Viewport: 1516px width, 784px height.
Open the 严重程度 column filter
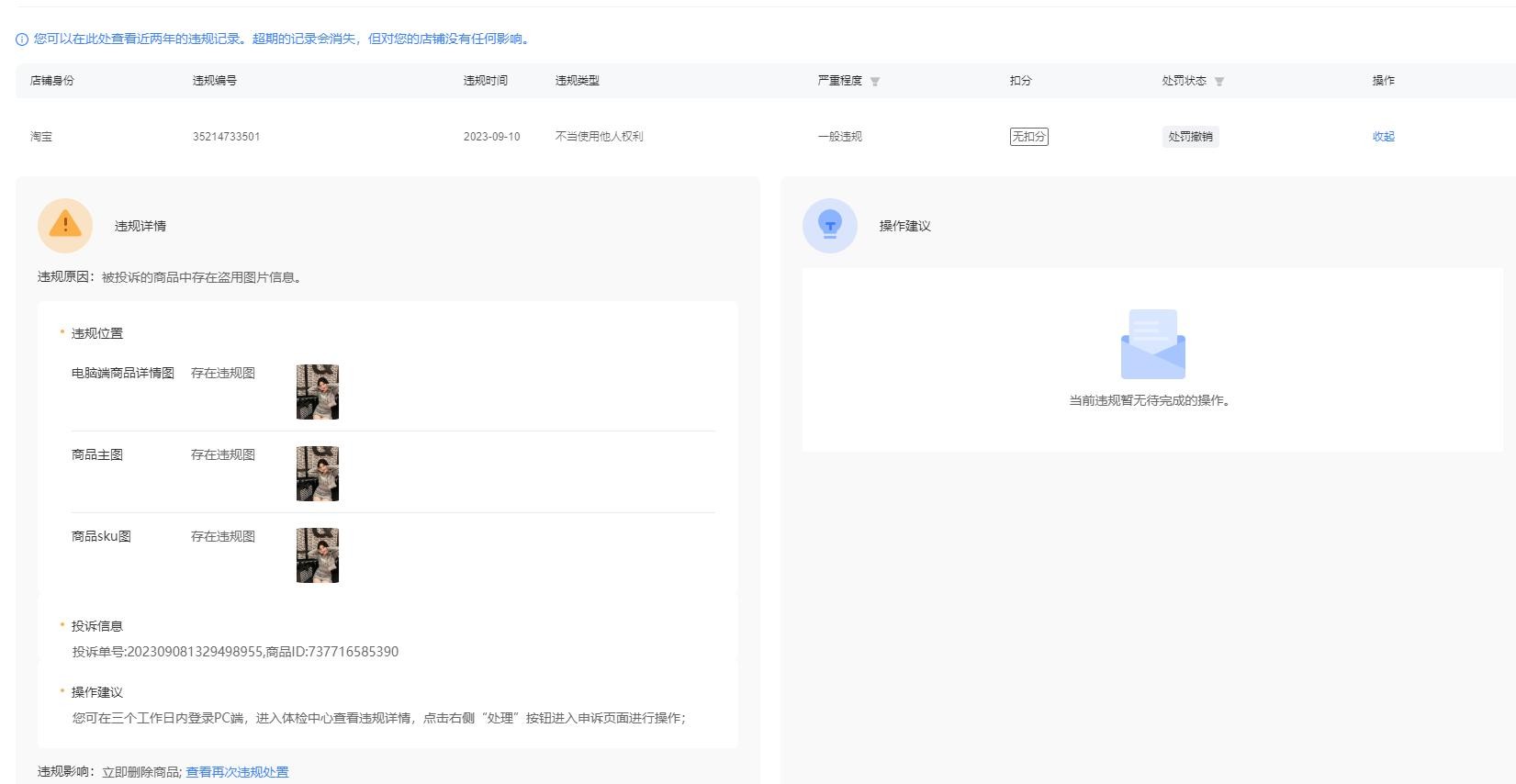coord(875,82)
